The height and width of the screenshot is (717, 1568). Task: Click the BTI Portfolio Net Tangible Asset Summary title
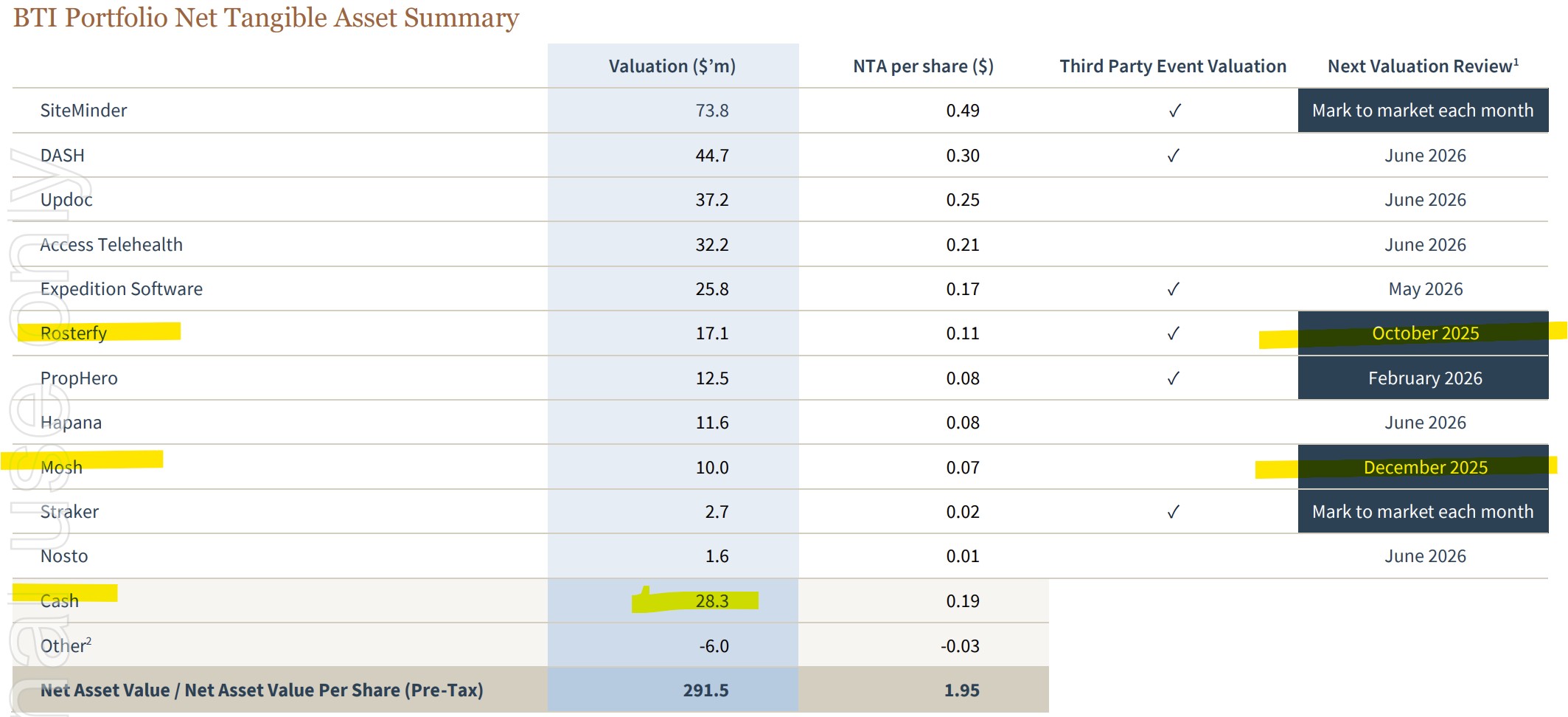click(266, 18)
